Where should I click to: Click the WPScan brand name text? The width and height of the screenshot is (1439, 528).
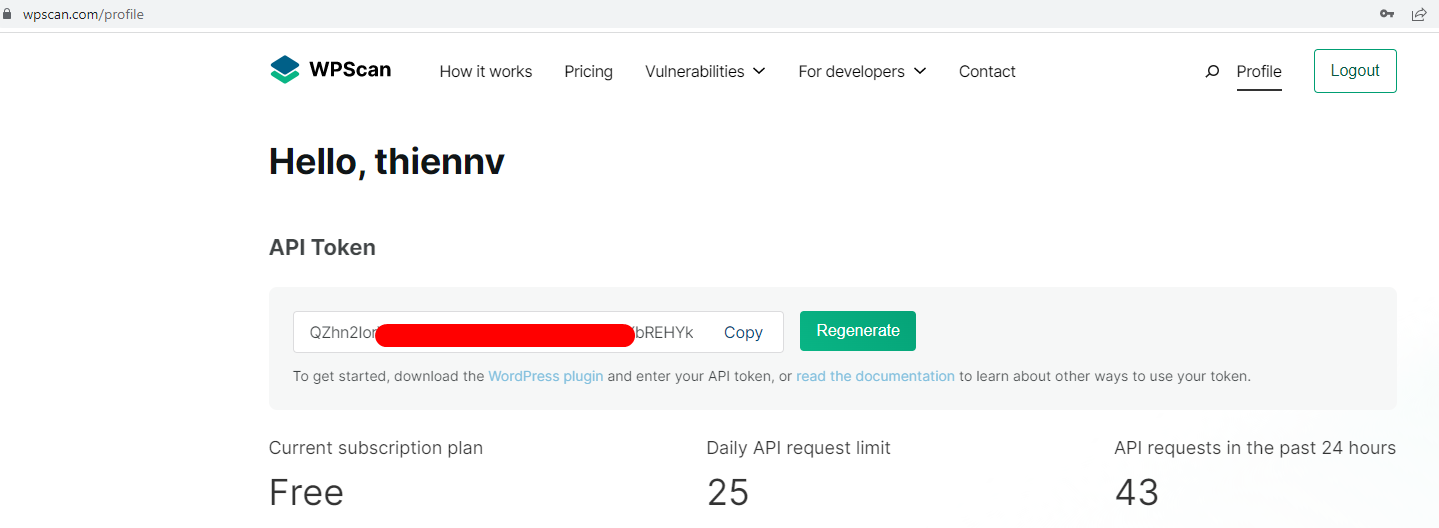[x=350, y=70]
